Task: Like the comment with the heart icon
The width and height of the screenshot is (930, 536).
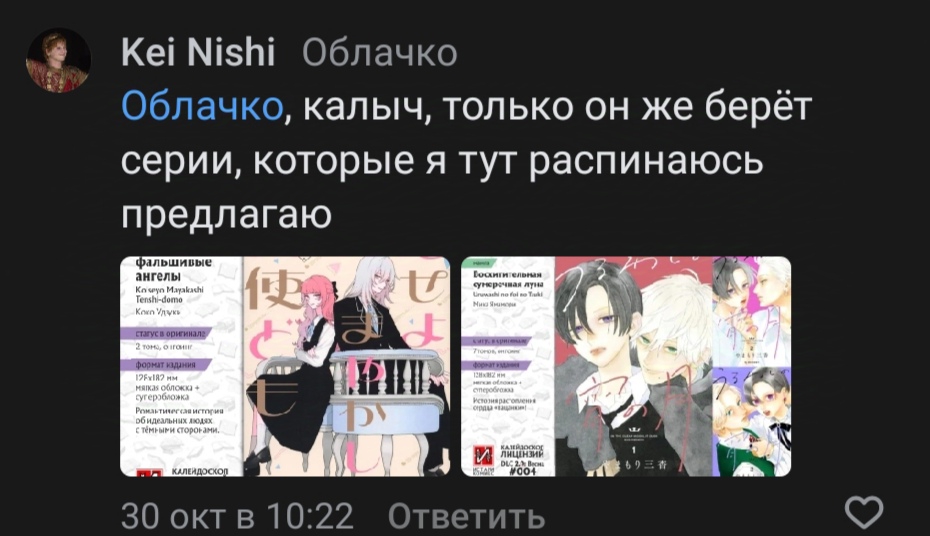Action: pos(864,512)
